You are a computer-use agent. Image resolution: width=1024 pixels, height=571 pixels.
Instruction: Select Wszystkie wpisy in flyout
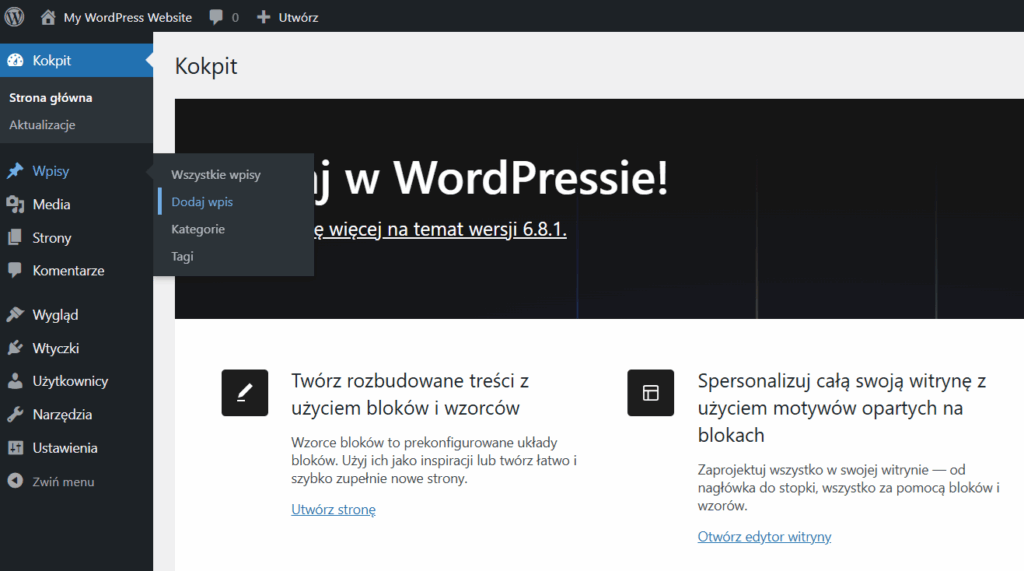click(216, 174)
